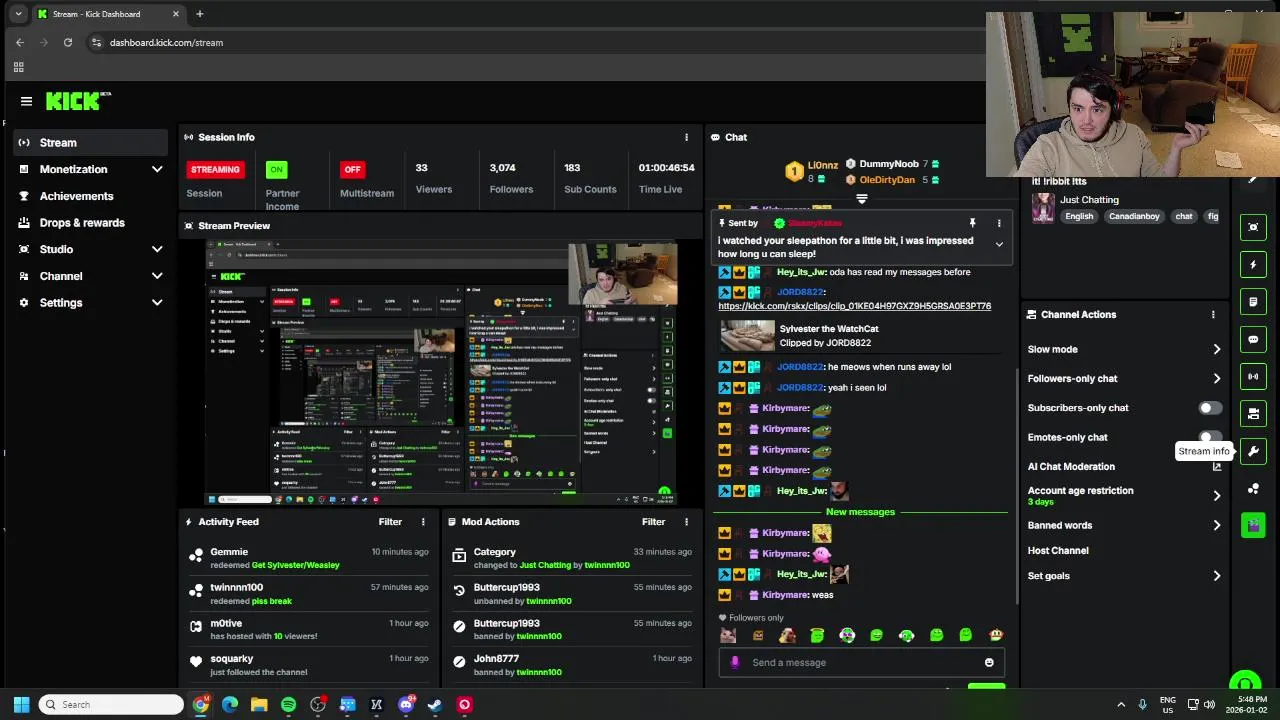
Task: Toggle Emotes-only chat switch
Action: 1210,437
